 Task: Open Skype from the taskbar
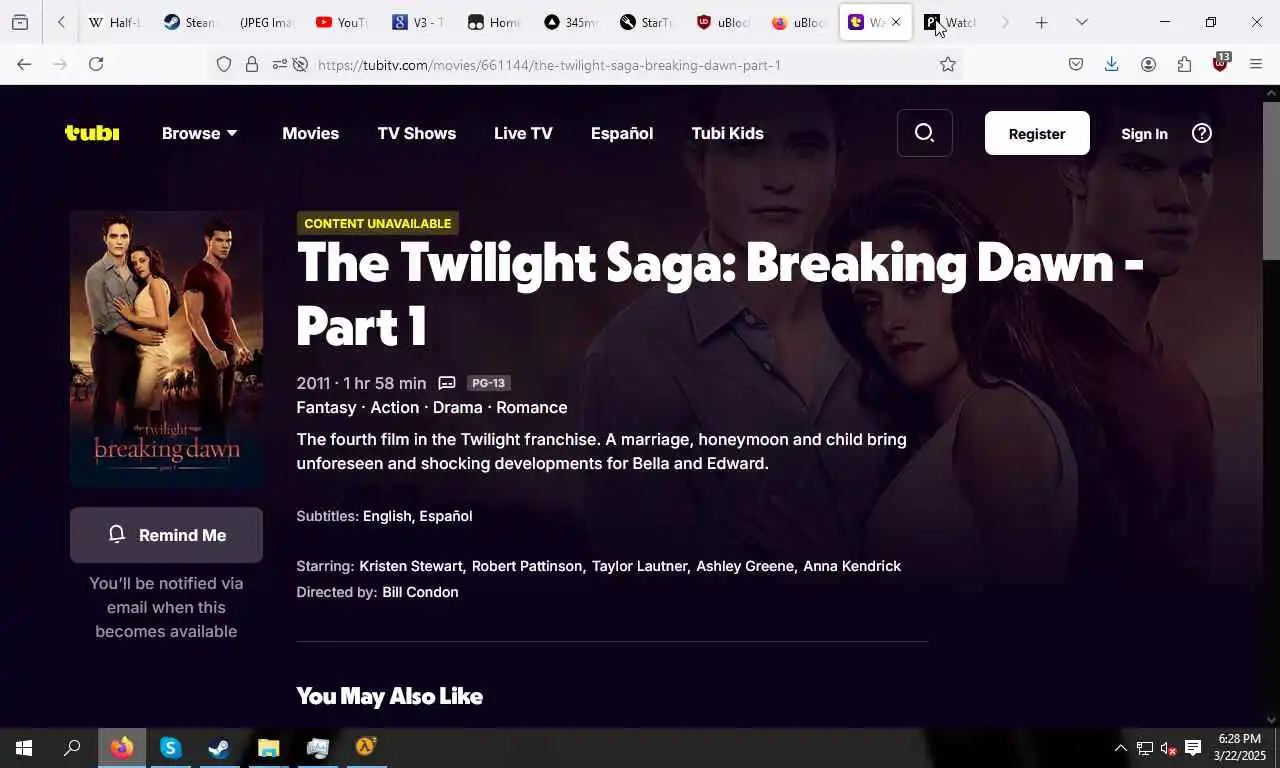(170, 748)
